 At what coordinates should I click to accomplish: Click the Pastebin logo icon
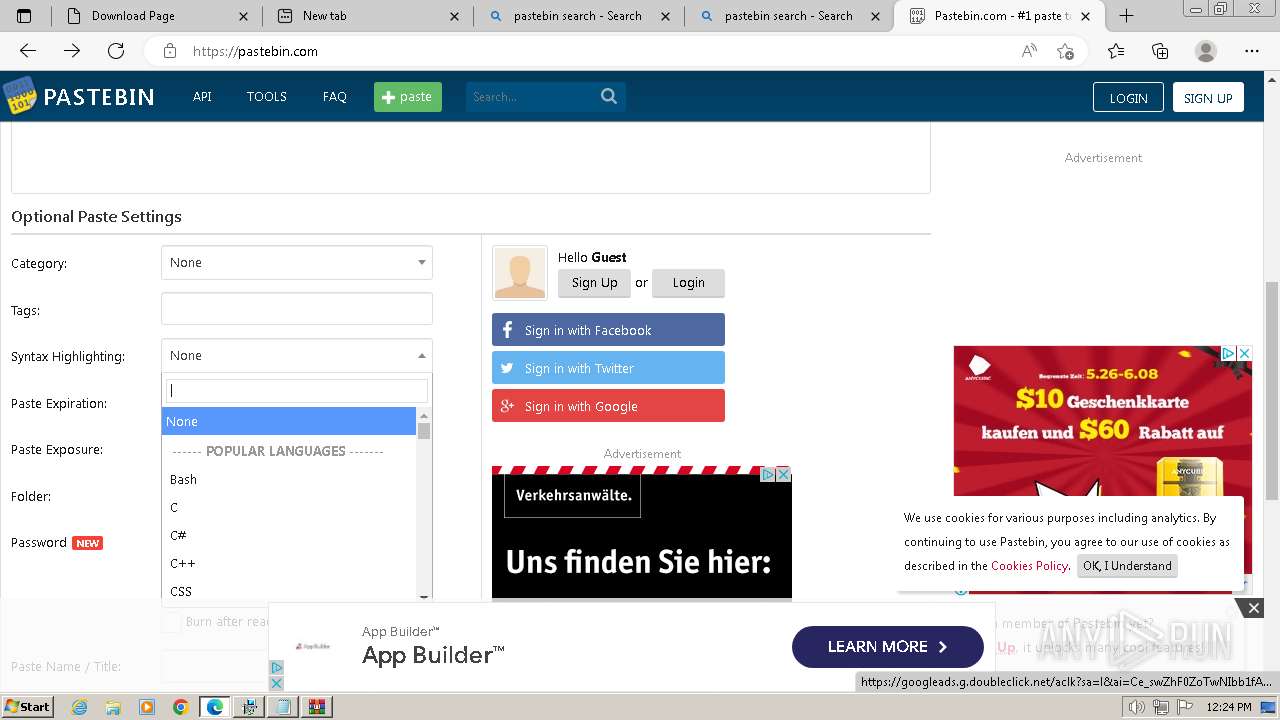coord(19,96)
